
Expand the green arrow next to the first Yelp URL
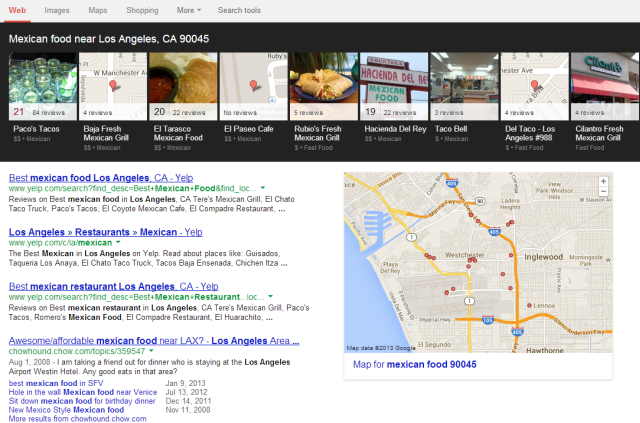click(x=263, y=188)
